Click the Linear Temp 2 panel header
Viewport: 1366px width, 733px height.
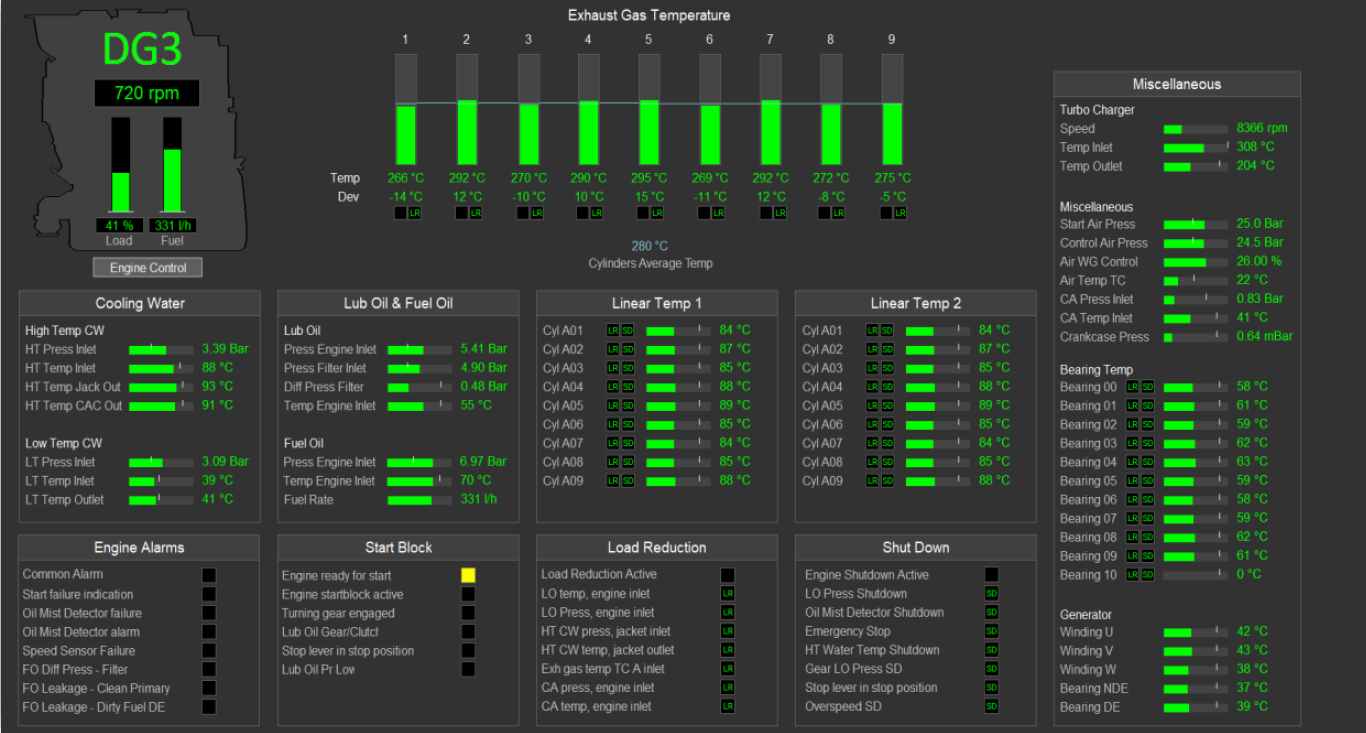pos(916,303)
